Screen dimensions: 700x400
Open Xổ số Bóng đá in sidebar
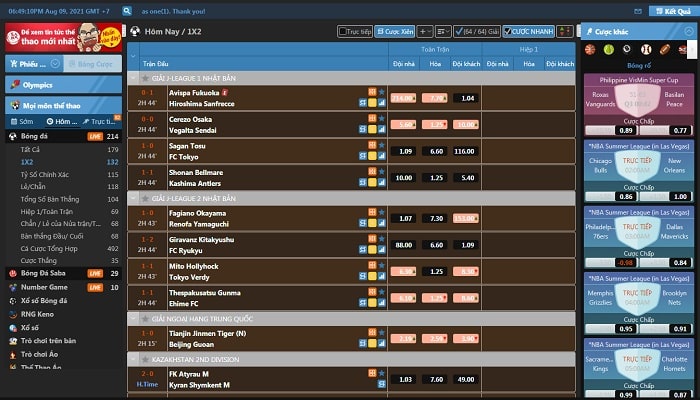(x=44, y=301)
